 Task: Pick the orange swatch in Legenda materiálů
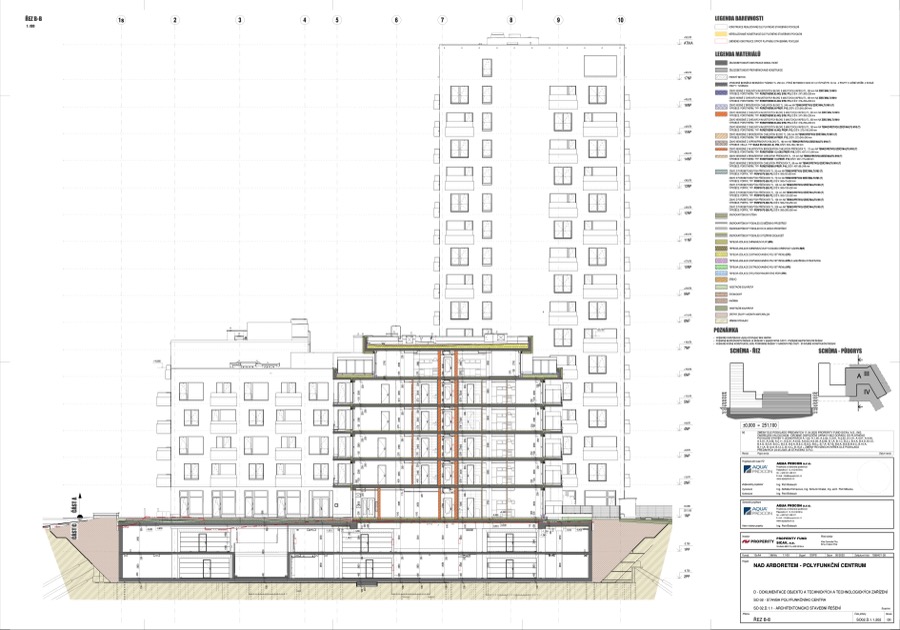721,115
